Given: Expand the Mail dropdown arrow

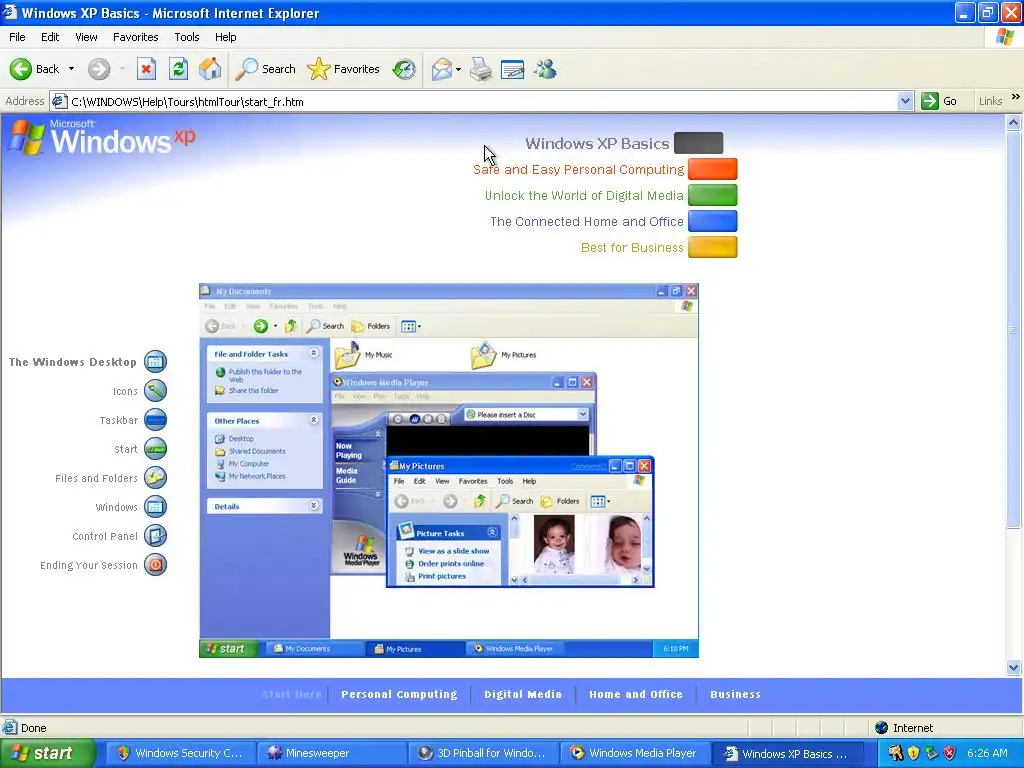Looking at the screenshot, I should pos(458,69).
